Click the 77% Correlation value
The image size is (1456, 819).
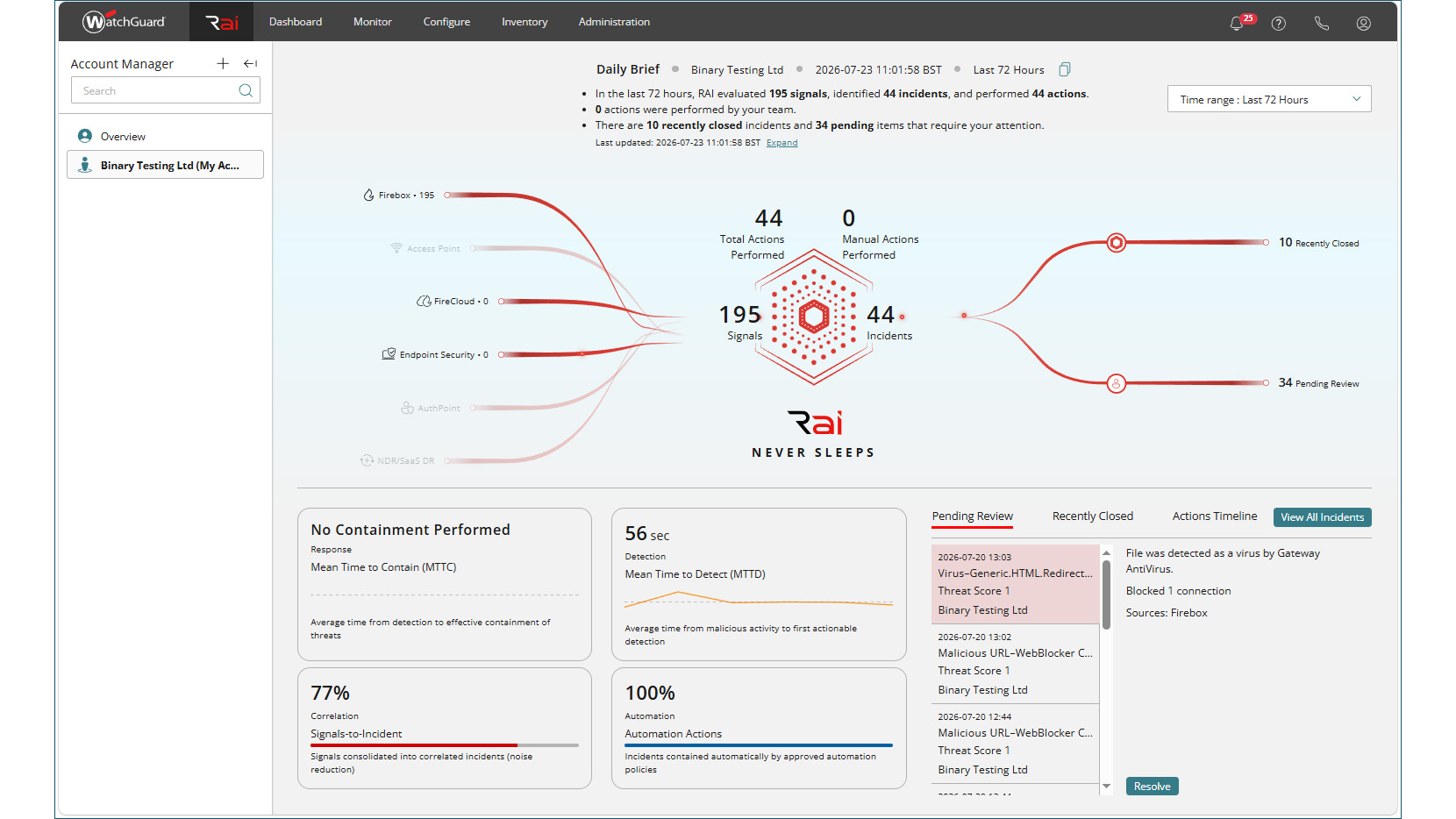pos(330,693)
